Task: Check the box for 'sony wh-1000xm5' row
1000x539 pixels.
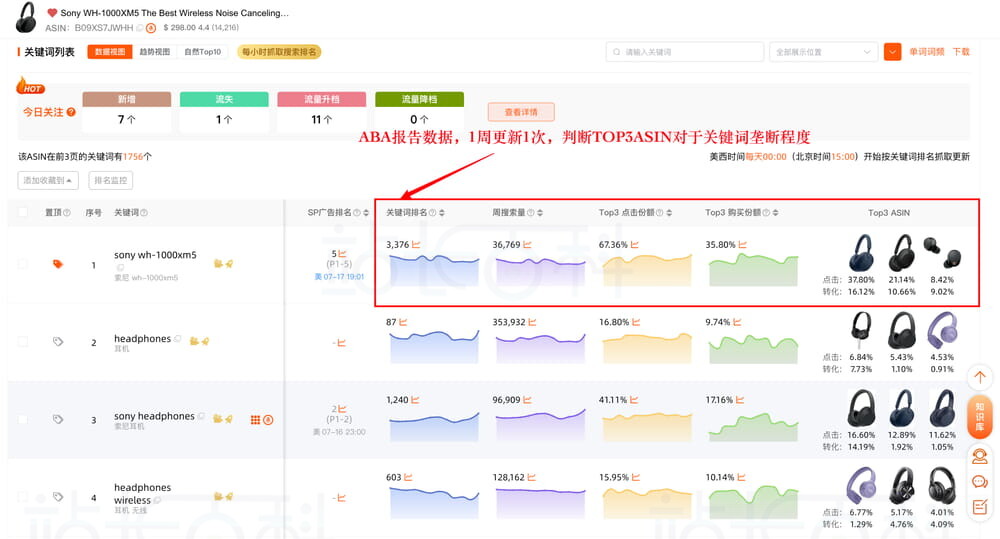Action: point(23,265)
